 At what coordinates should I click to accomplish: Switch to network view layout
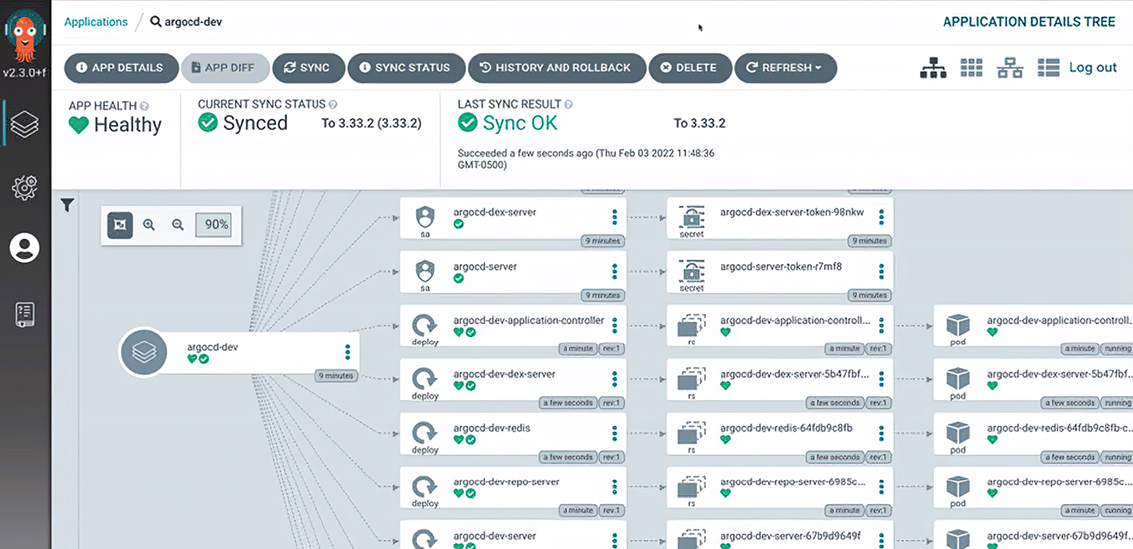coord(1010,67)
